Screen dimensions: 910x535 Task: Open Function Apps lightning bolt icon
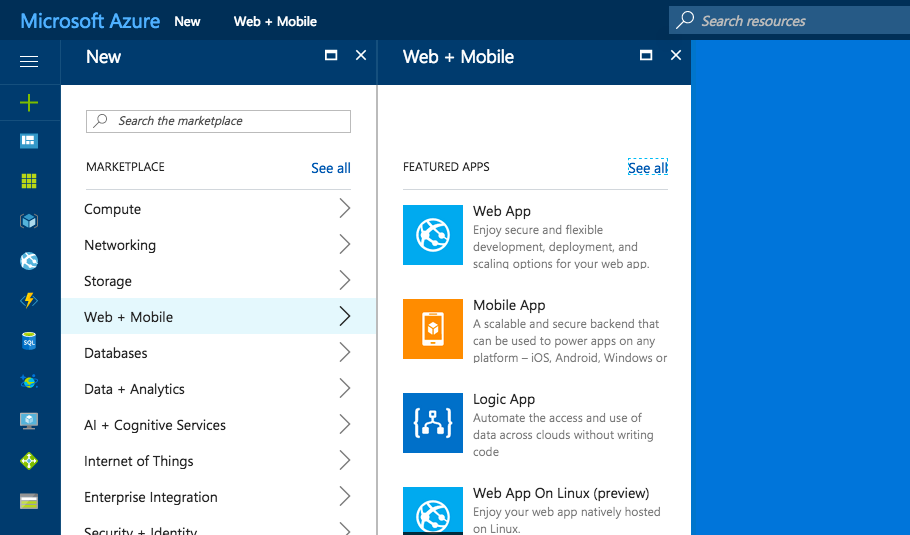29,301
